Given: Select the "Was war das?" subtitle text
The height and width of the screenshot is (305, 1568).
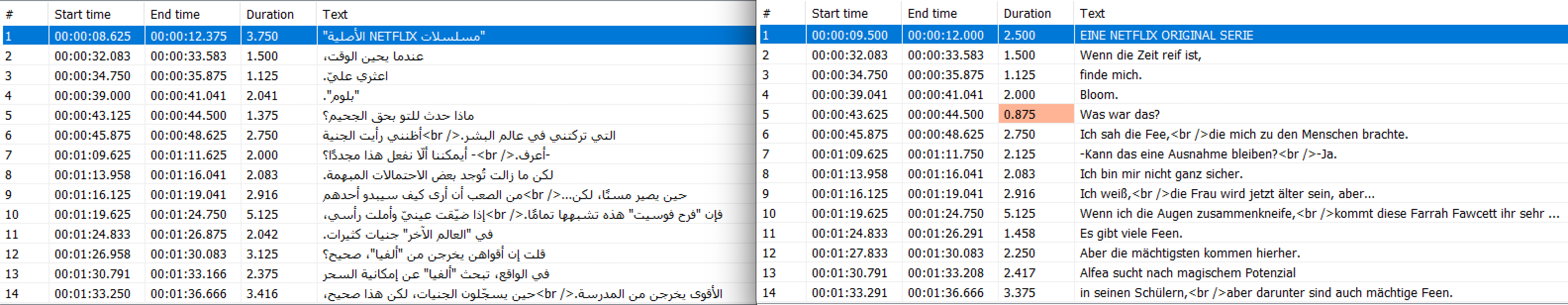Looking at the screenshot, I should 1120,114.
